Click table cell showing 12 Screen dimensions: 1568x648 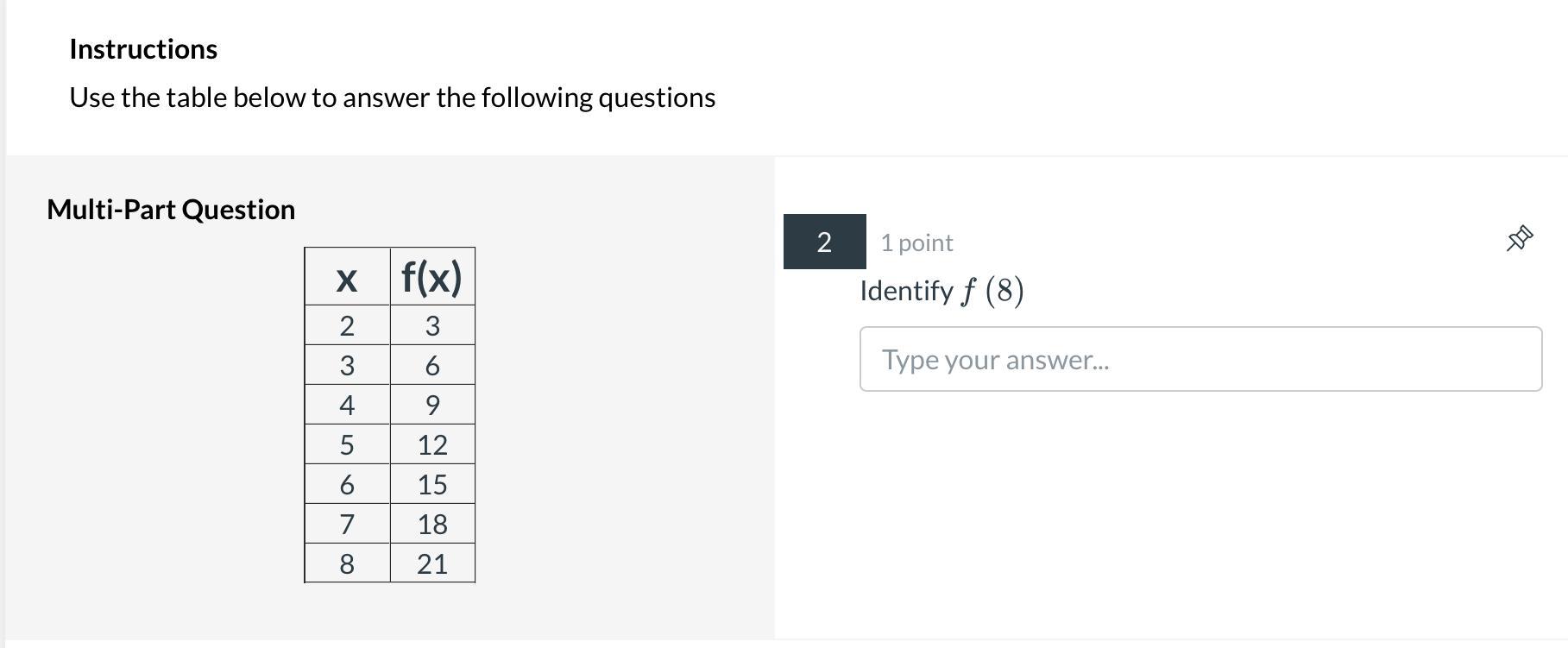432,444
